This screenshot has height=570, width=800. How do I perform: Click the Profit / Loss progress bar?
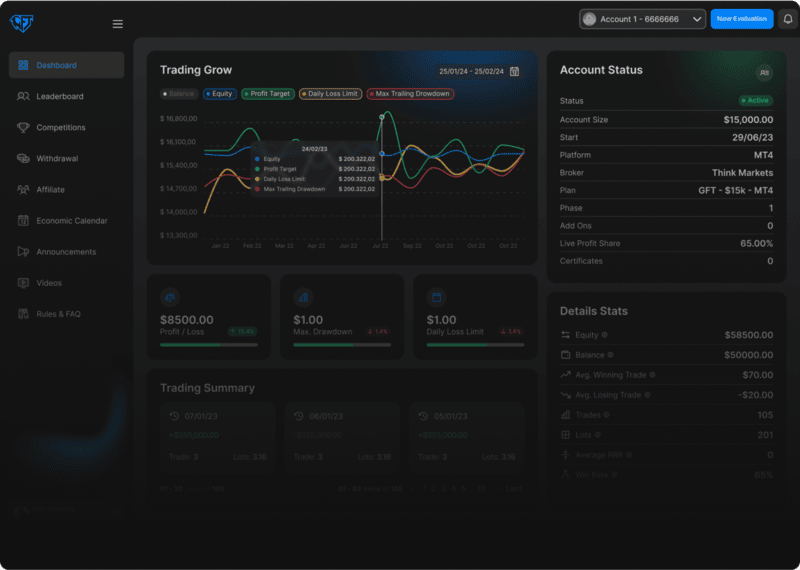tap(208, 345)
